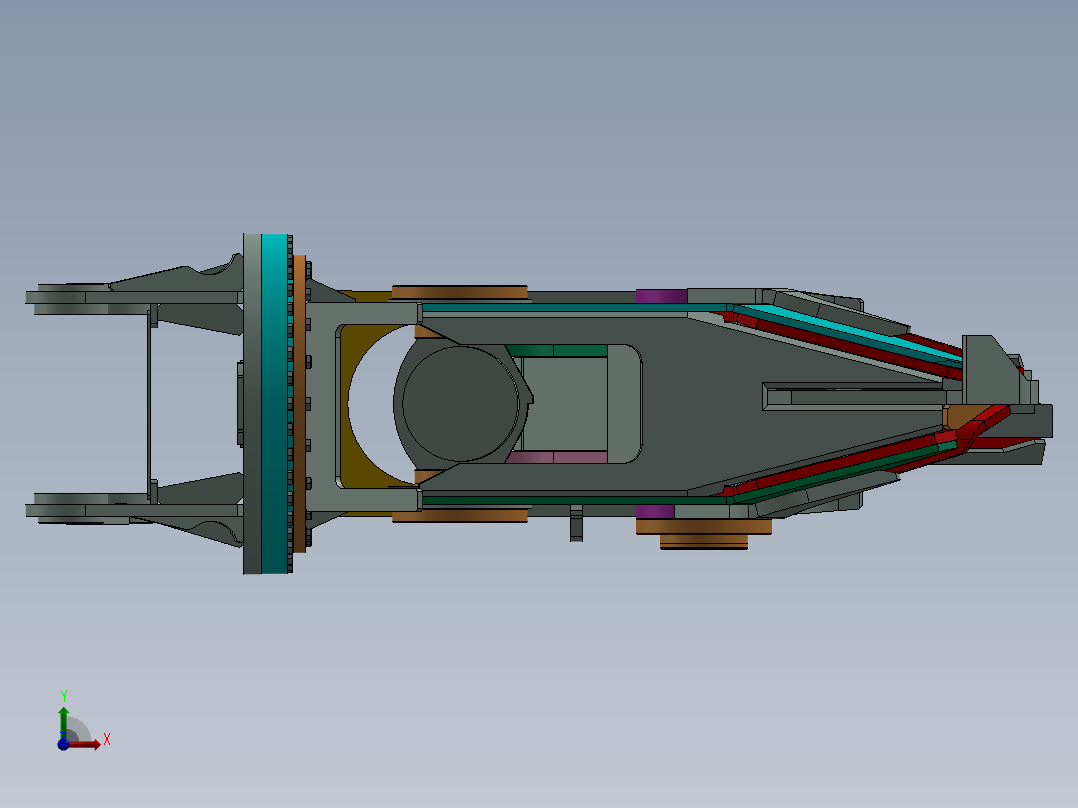
Task: Select the large teal circular flange disc
Action: point(274,404)
